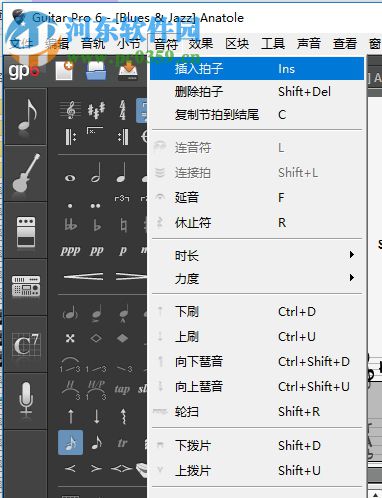
Task: Apply the natural accidental
Action: click(123, 226)
